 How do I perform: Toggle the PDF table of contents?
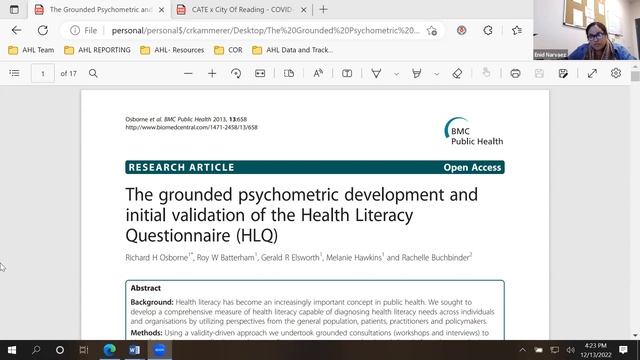tap(14, 73)
